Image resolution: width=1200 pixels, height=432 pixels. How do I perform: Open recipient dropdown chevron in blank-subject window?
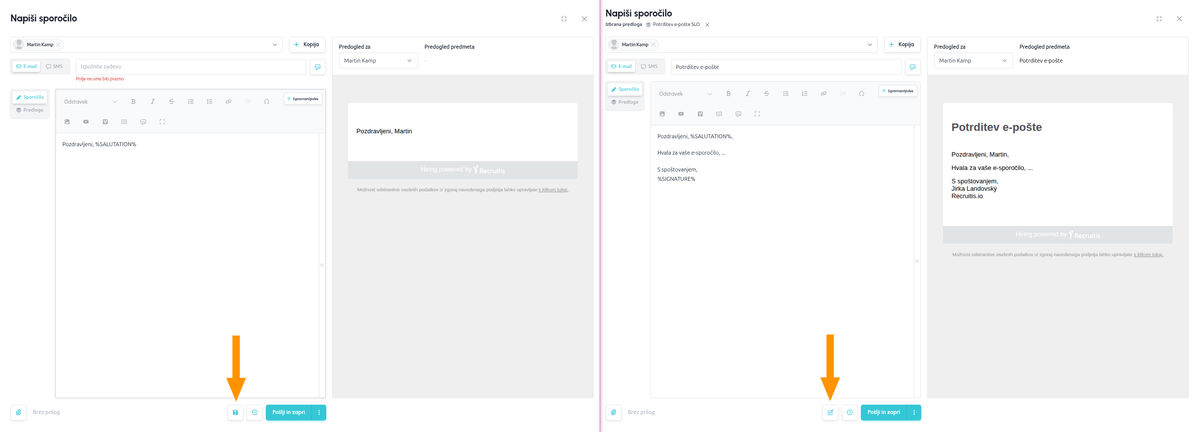[275, 44]
